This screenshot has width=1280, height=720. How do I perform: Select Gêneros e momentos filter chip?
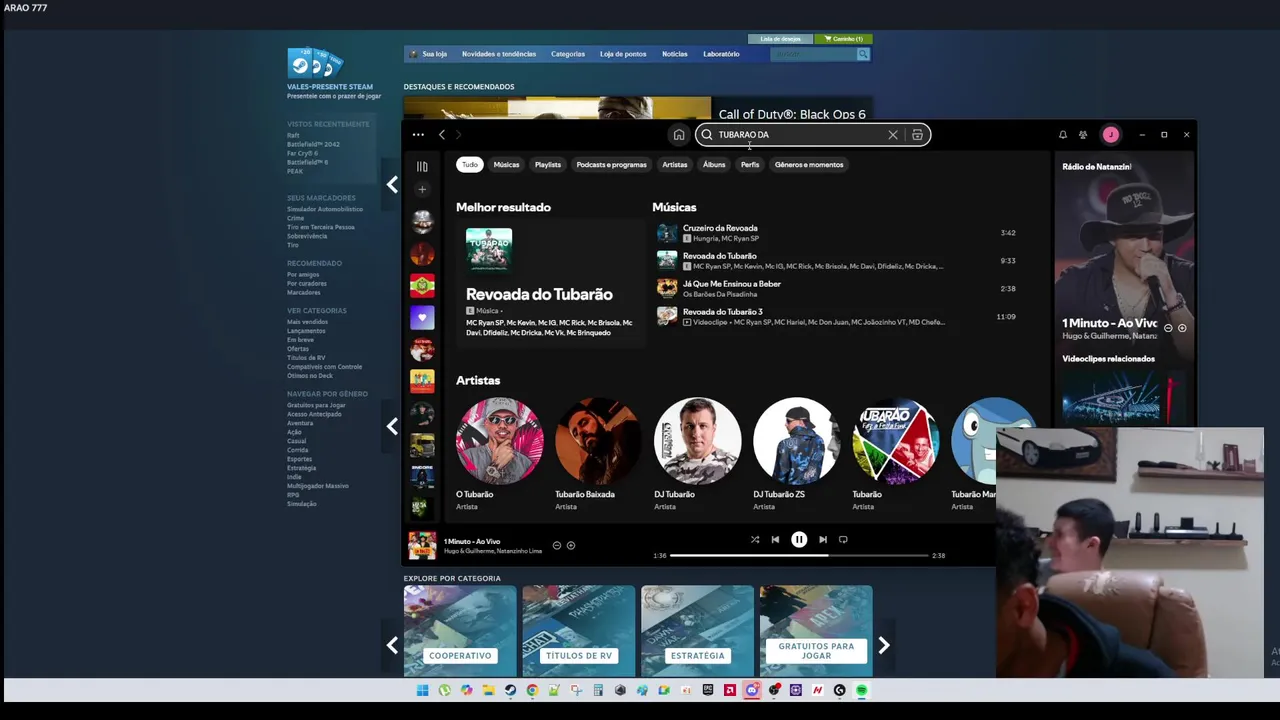coord(809,164)
